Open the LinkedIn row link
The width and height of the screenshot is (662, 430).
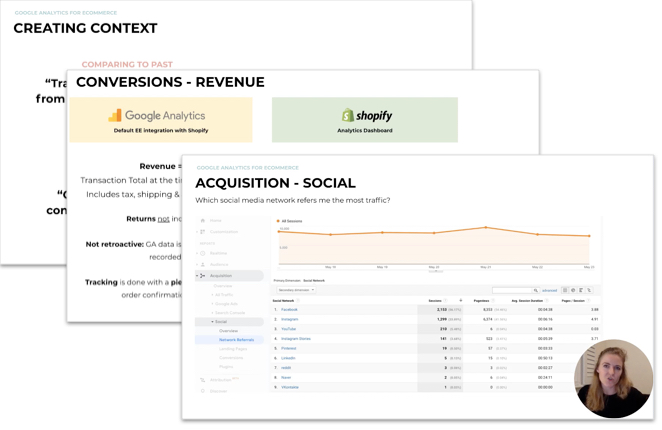pyautogui.click(x=288, y=358)
